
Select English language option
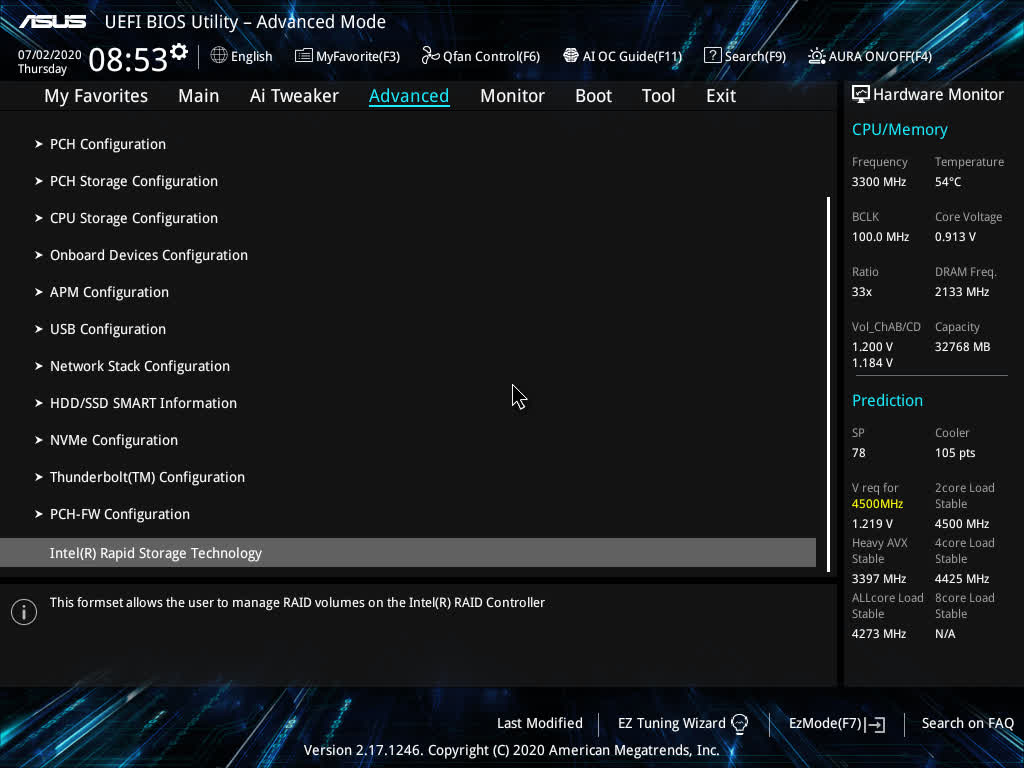(x=251, y=57)
